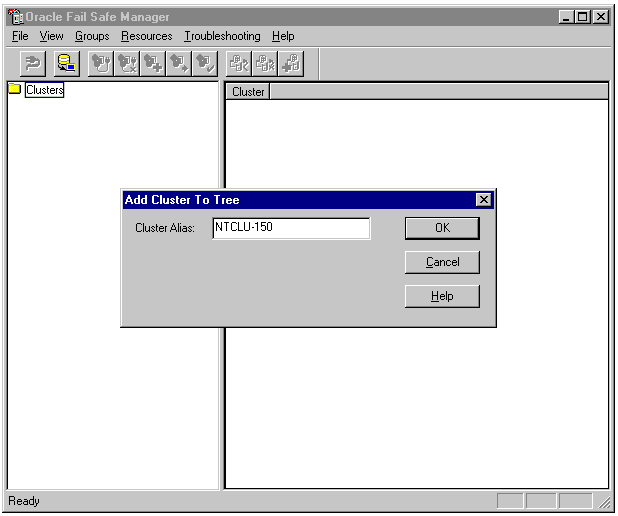The image size is (618, 516).
Task: Minimize the Oracle Fail Safe Manager window
Action: pos(566,17)
